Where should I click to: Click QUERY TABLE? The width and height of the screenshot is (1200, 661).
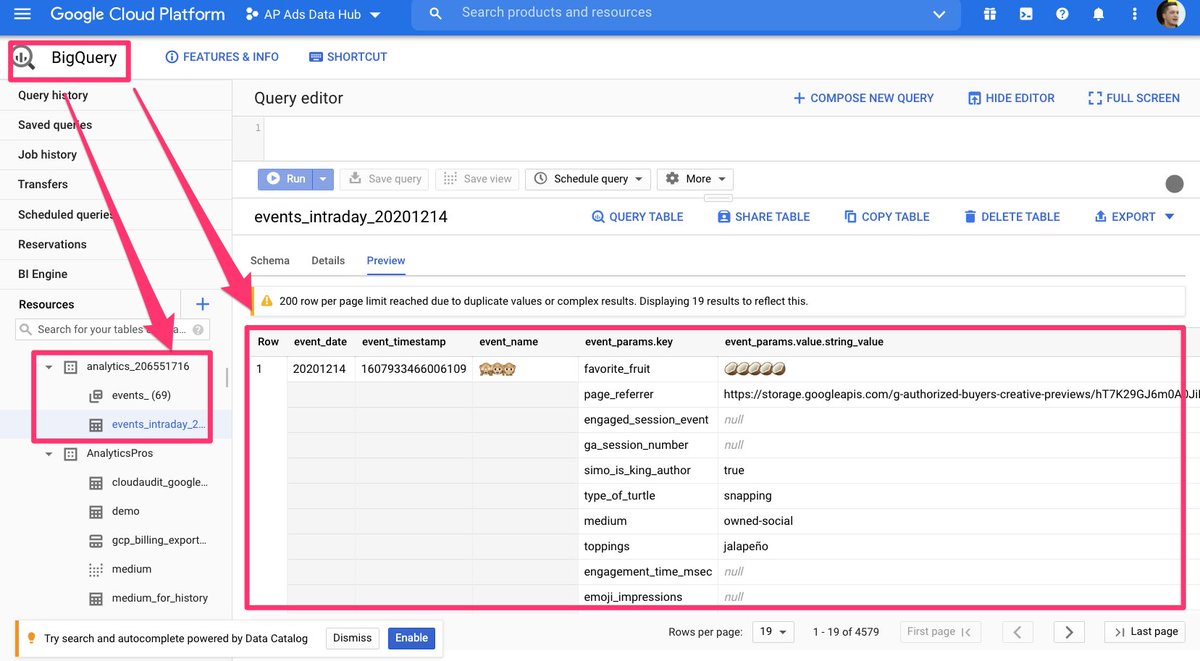(637, 217)
